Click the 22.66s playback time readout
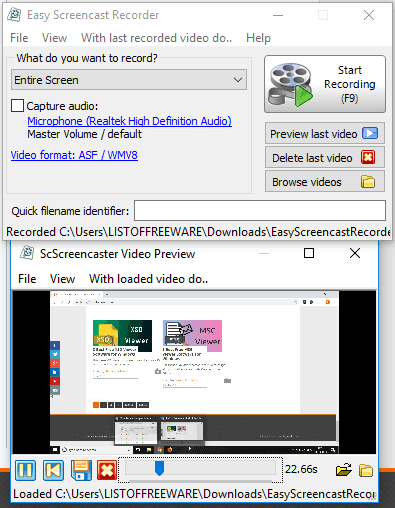 tap(301, 469)
